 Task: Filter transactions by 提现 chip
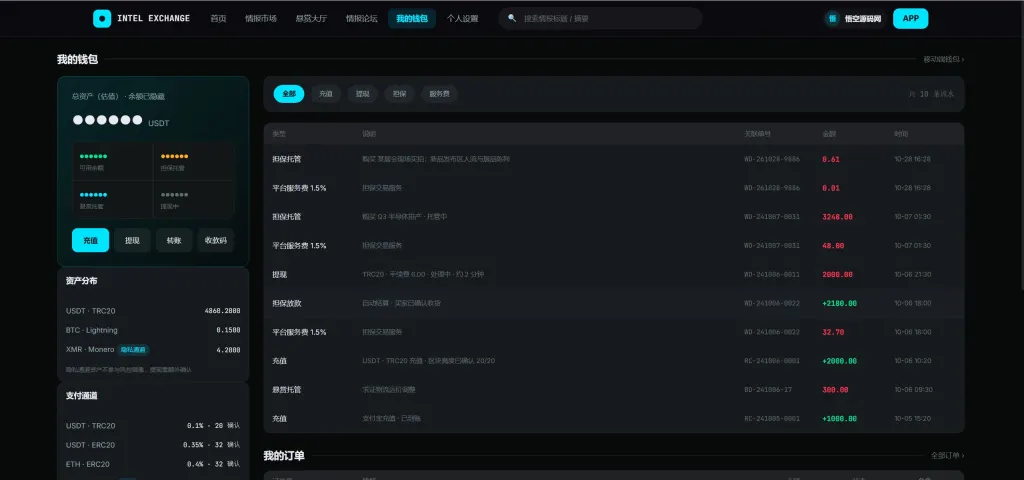(362, 94)
